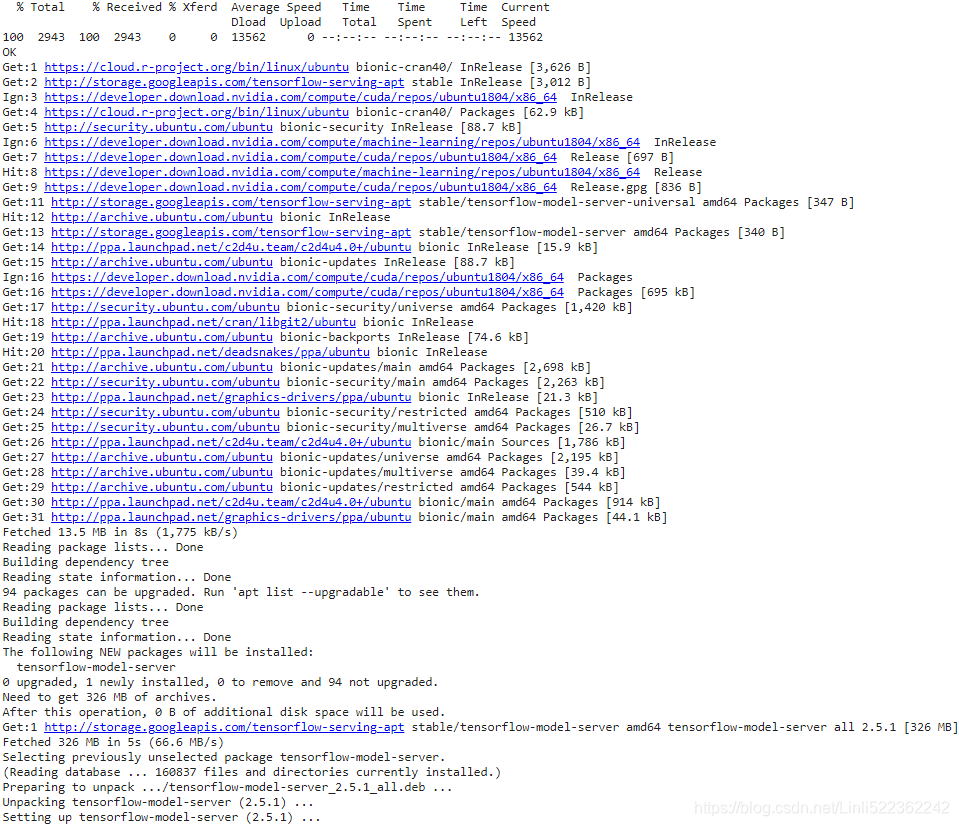Image resolution: width=959 pixels, height=826 pixels.
Task: Click the 'OK' output line
Action: (9, 52)
